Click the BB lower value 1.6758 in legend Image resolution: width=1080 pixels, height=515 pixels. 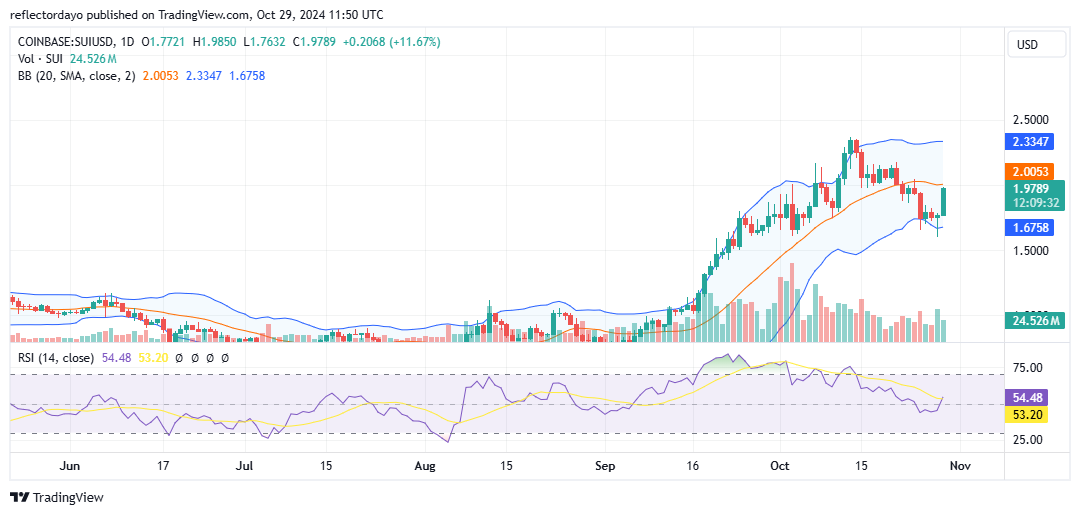246,75
